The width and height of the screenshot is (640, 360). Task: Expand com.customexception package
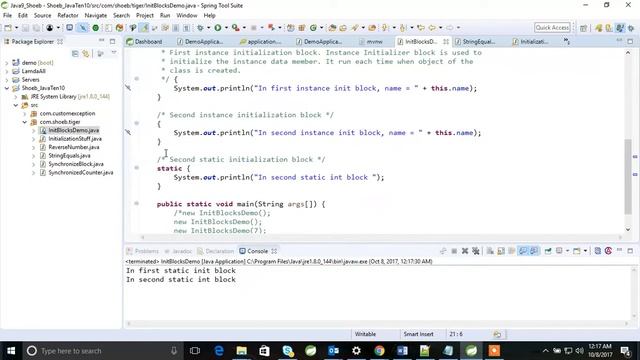click(24, 113)
